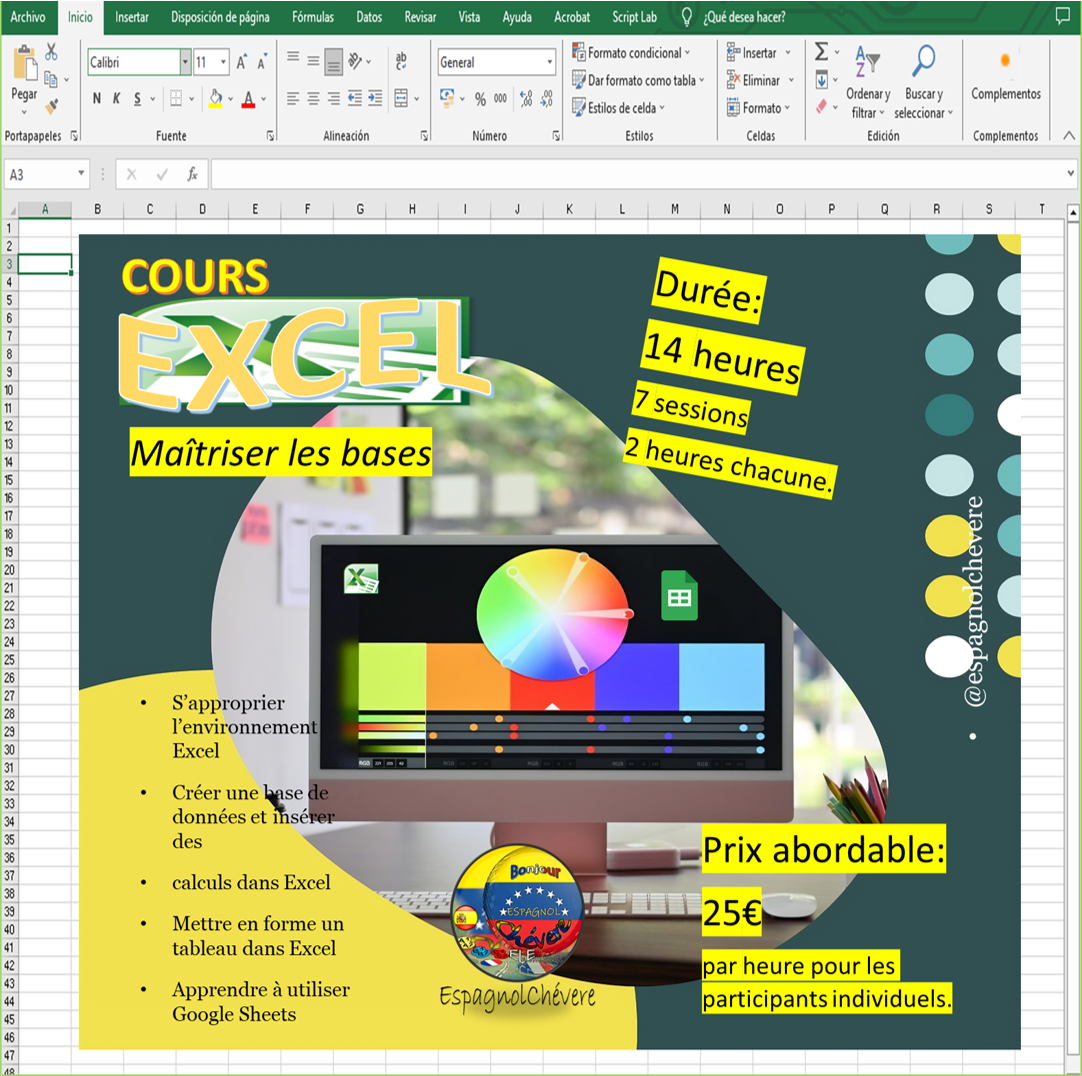1082x1076 pixels.
Task: Switch to Disposición de página tab
Action: pyautogui.click(x=220, y=17)
